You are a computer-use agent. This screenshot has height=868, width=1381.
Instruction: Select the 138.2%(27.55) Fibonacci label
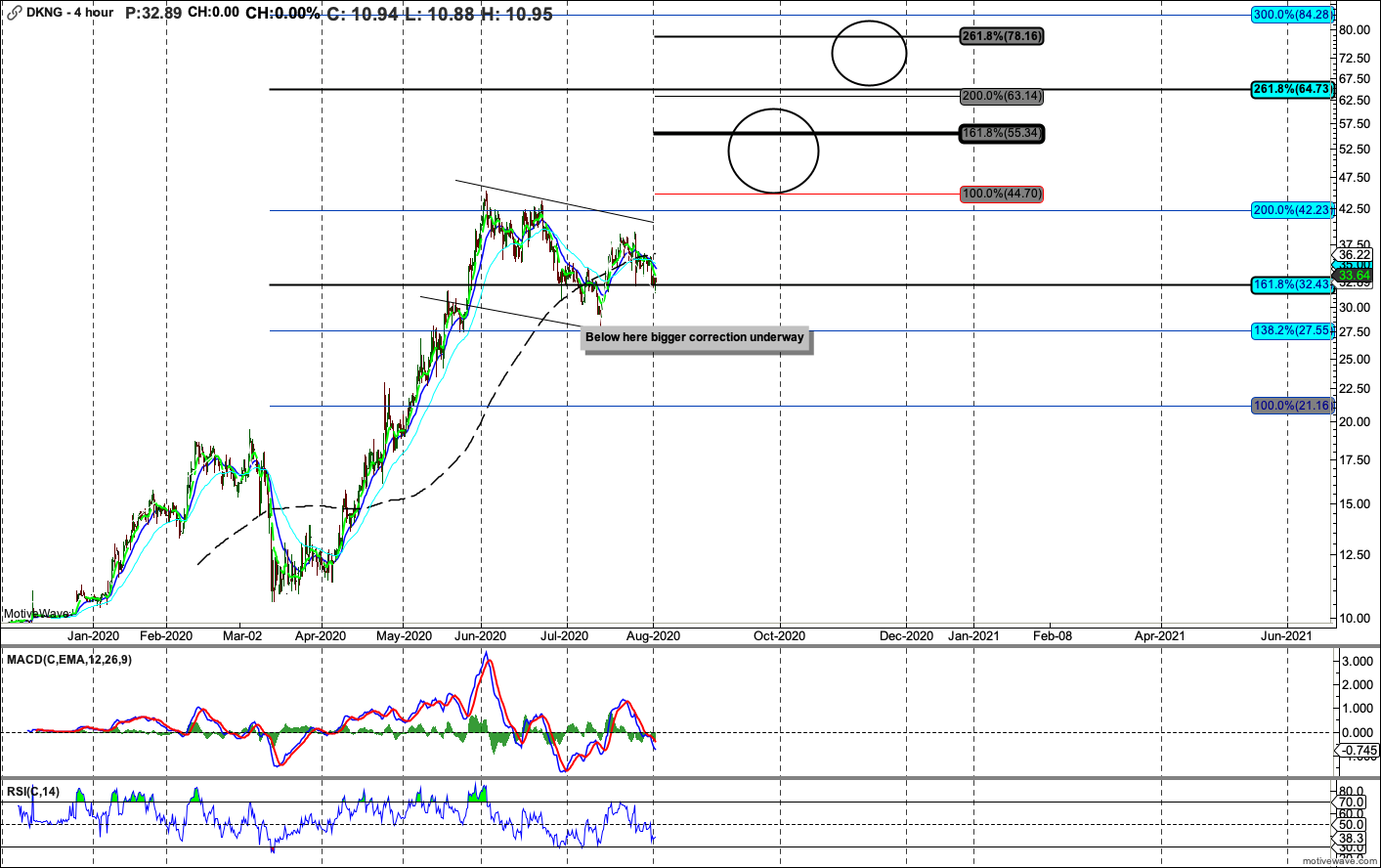pos(1292,330)
